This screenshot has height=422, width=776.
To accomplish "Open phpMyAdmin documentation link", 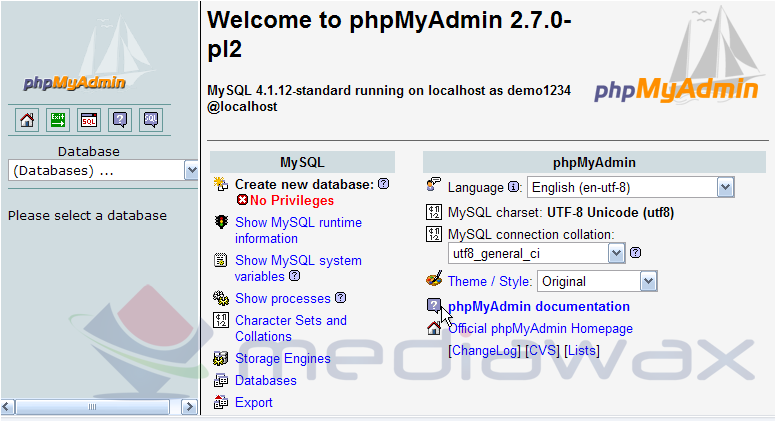I will [539, 307].
